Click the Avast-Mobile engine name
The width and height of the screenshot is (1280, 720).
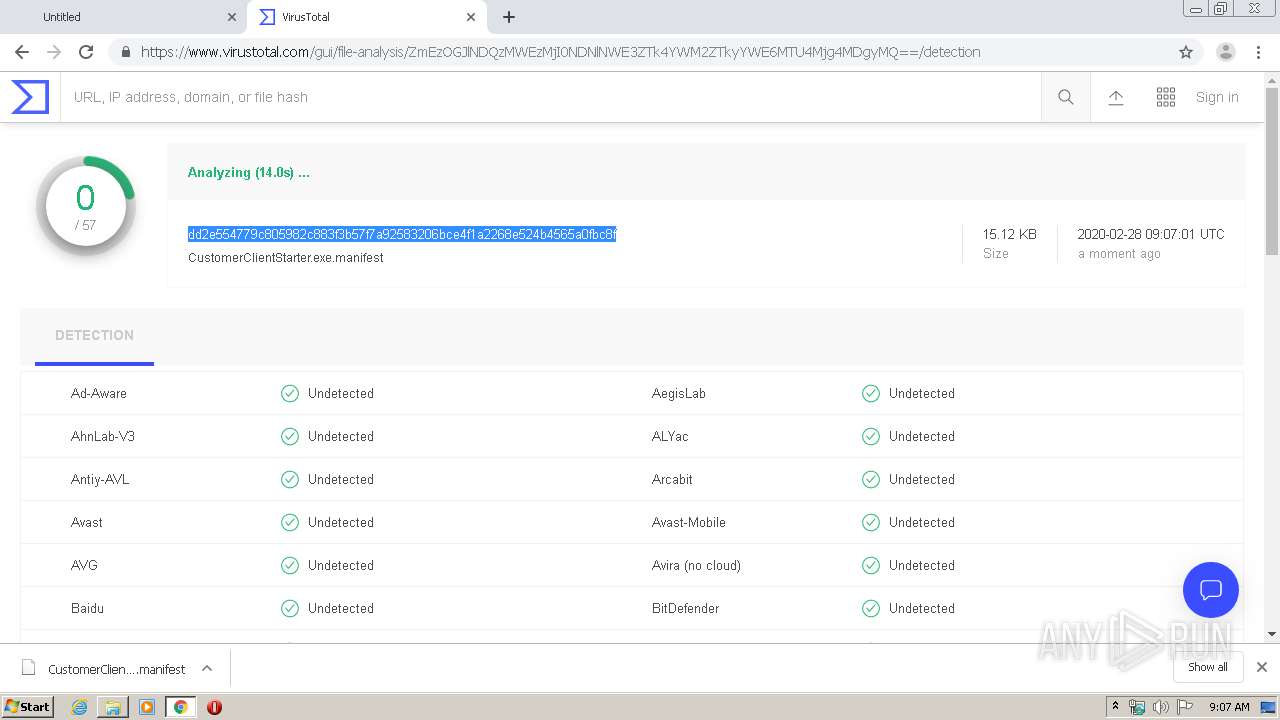689,523
